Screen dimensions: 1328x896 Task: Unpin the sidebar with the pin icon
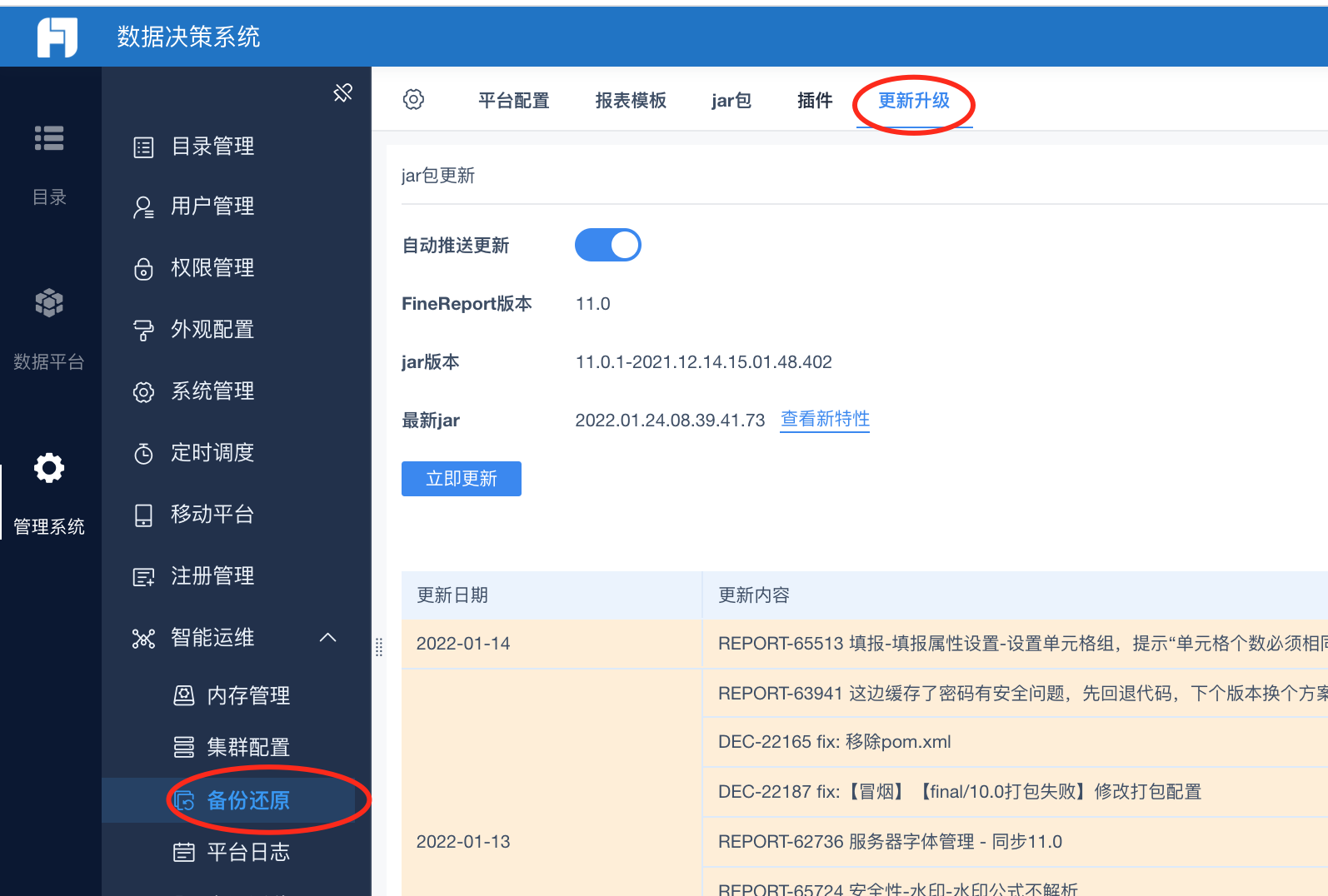pos(342,92)
